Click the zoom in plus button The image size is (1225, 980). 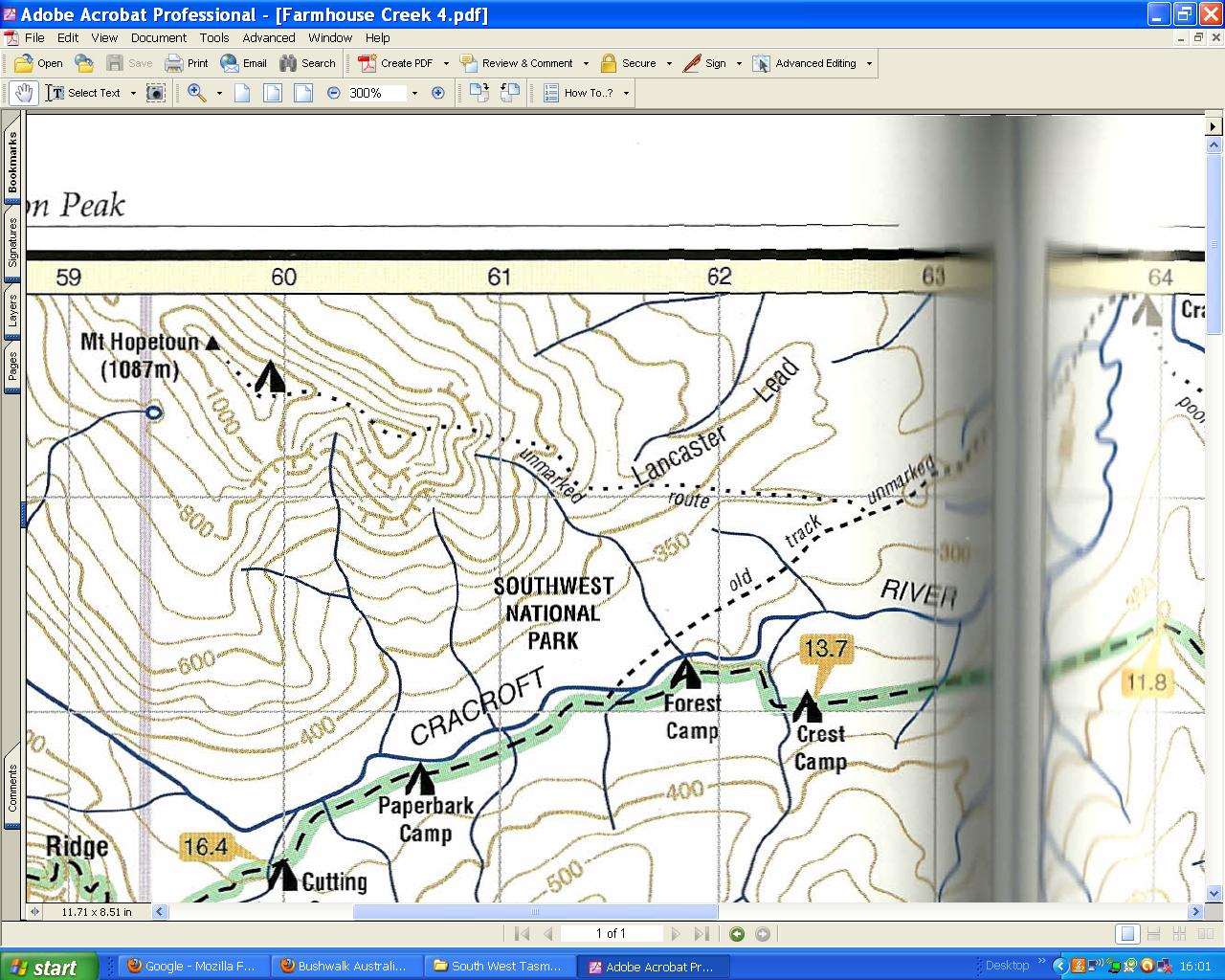click(x=438, y=93)
